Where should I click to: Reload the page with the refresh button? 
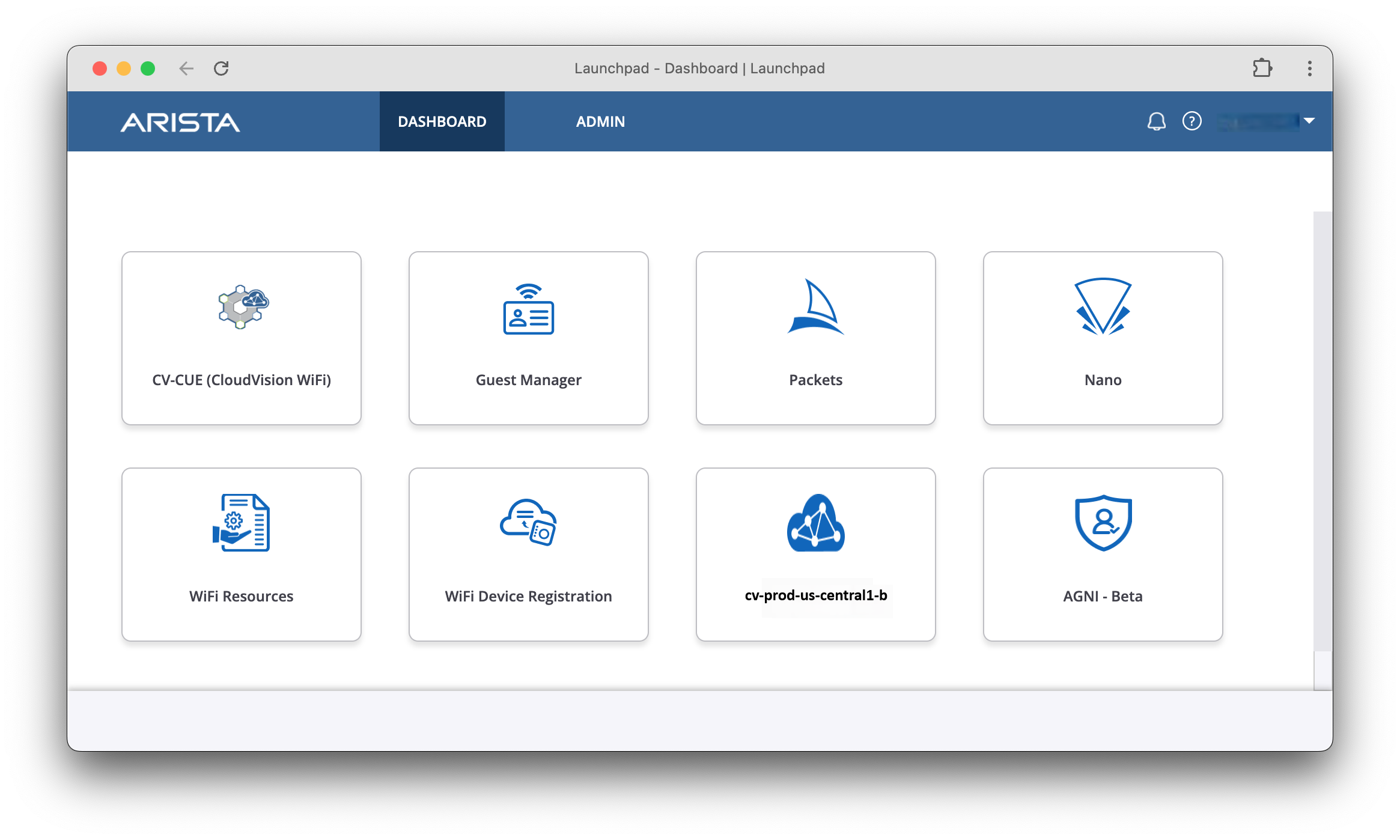[x=221, y=68]
